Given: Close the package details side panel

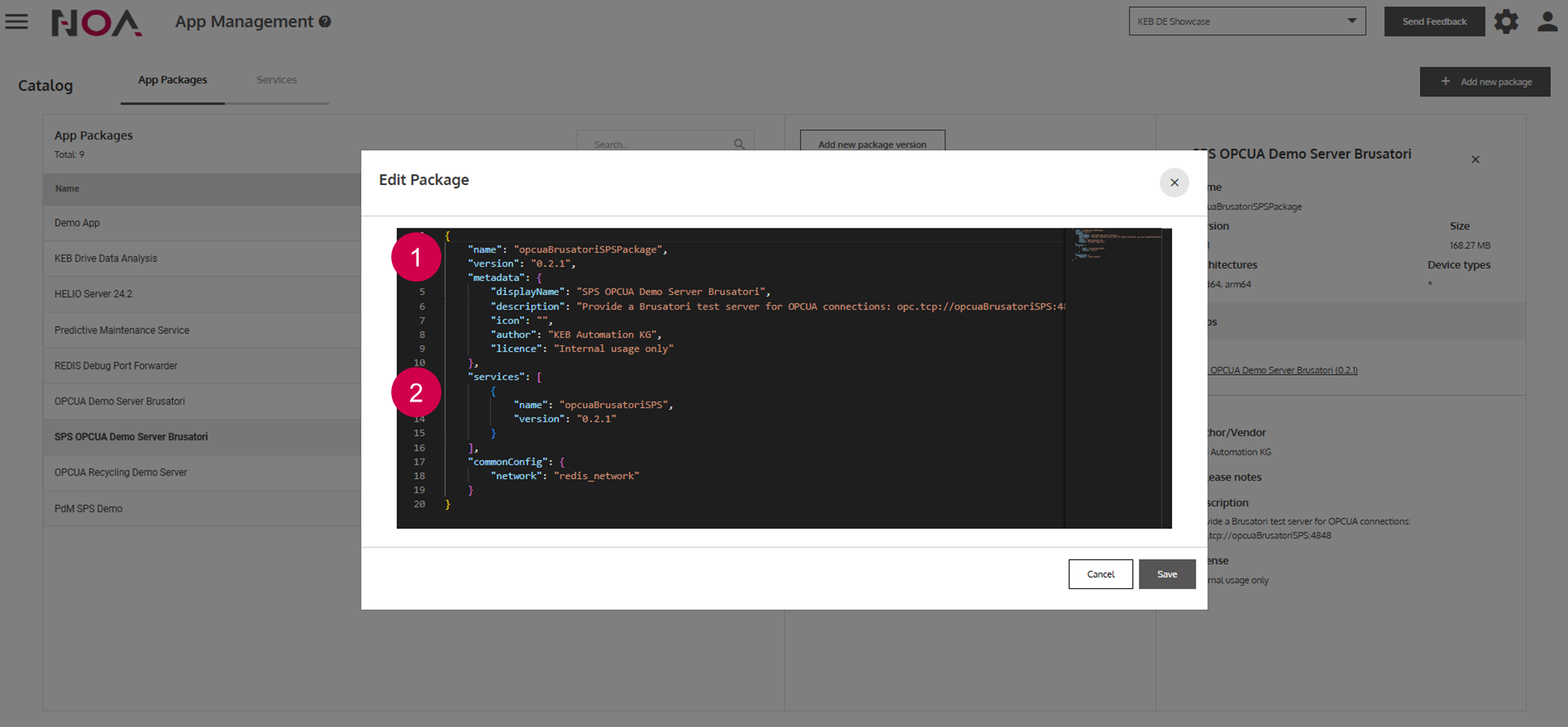Looking at the screenshot, I should point(1475,160).
